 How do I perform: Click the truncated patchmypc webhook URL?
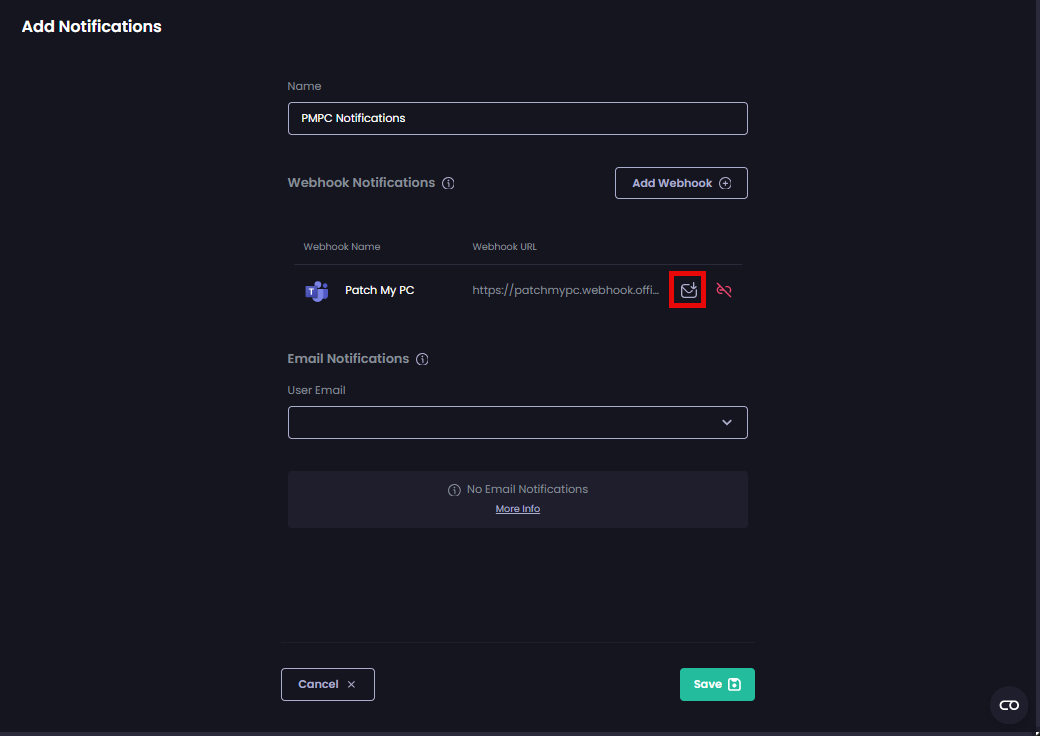566,291
